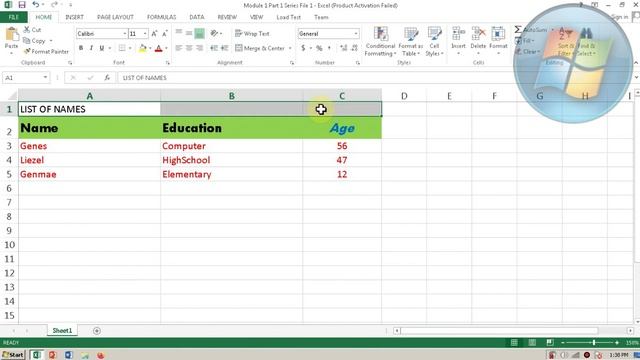Click the formula bar showing LIST OF NAMES
This screenshot has width=640, height=360.
(x=314, y=78)
